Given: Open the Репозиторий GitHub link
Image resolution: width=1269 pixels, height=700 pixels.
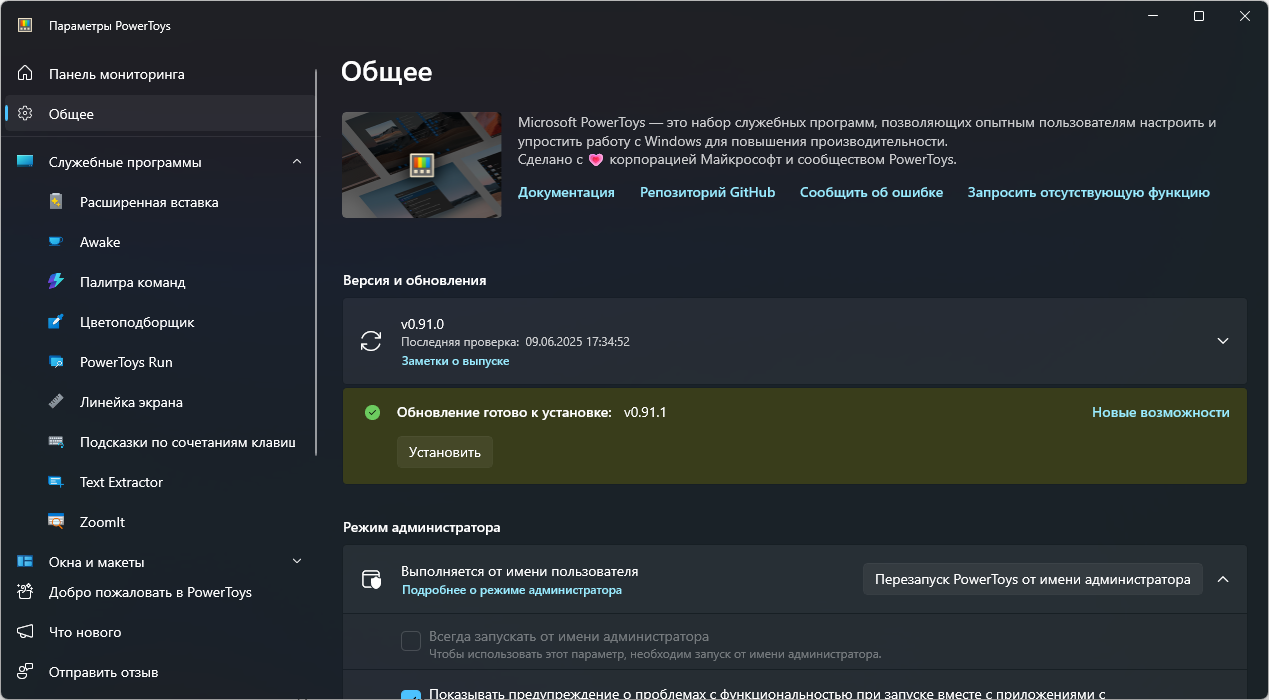Looking at the screenshot, I should [x=707, y=193].
